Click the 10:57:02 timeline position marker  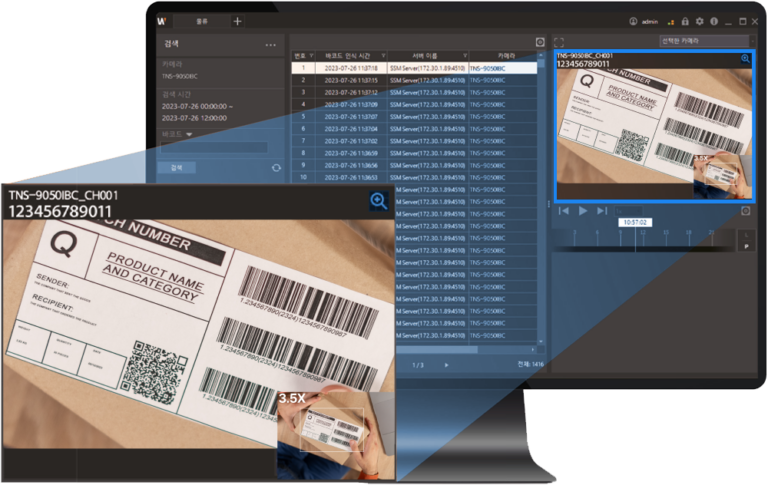tap(635, 222)
